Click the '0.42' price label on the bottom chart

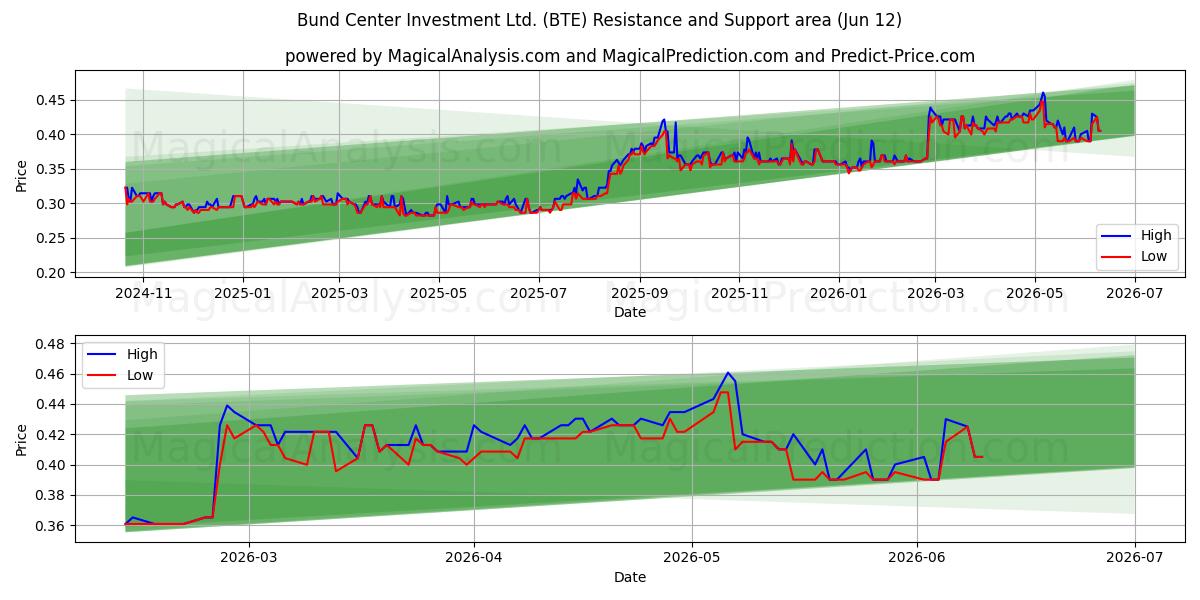pyautogui.click(x=52, y=435)
